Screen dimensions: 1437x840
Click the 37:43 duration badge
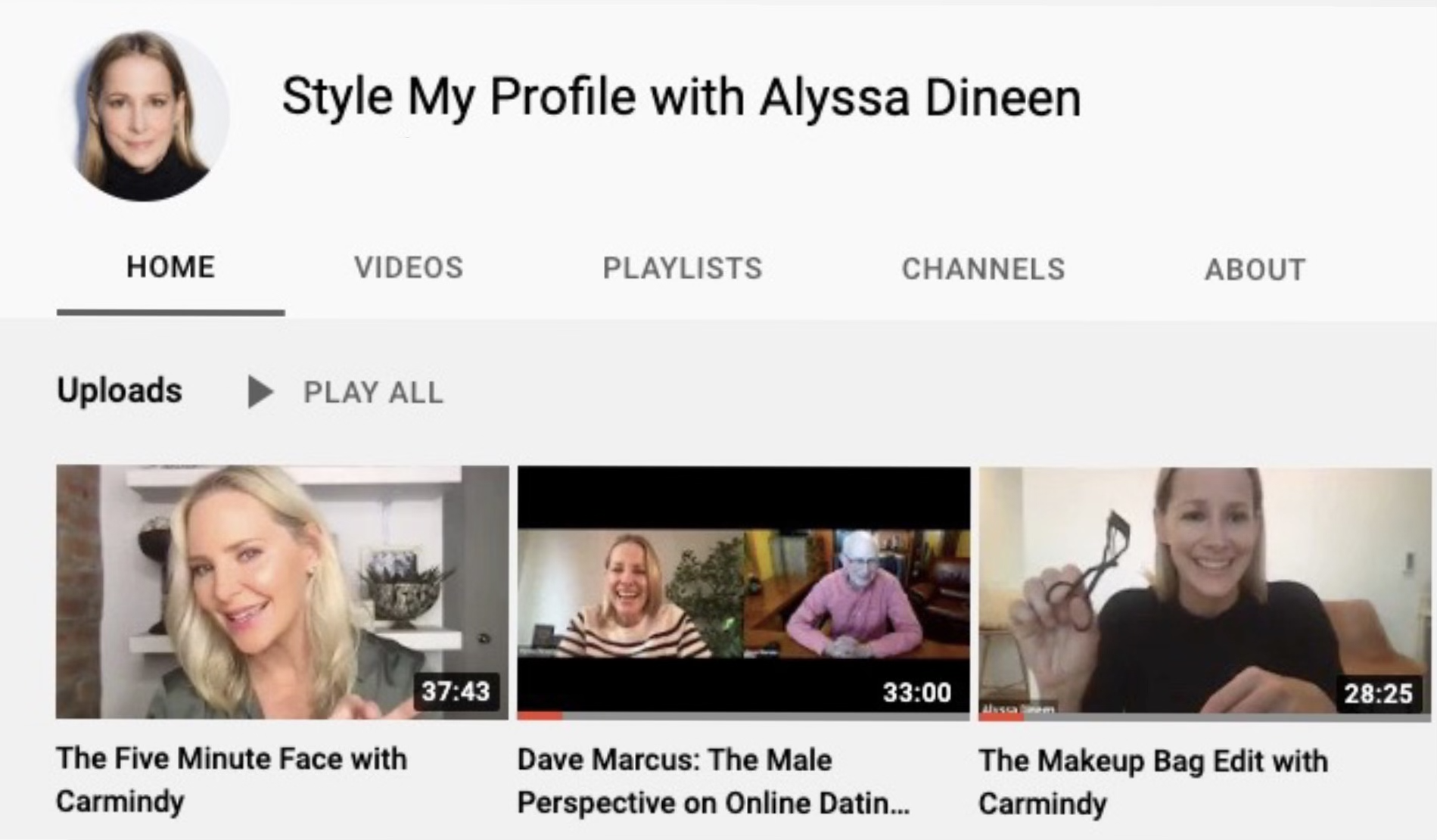456,691
